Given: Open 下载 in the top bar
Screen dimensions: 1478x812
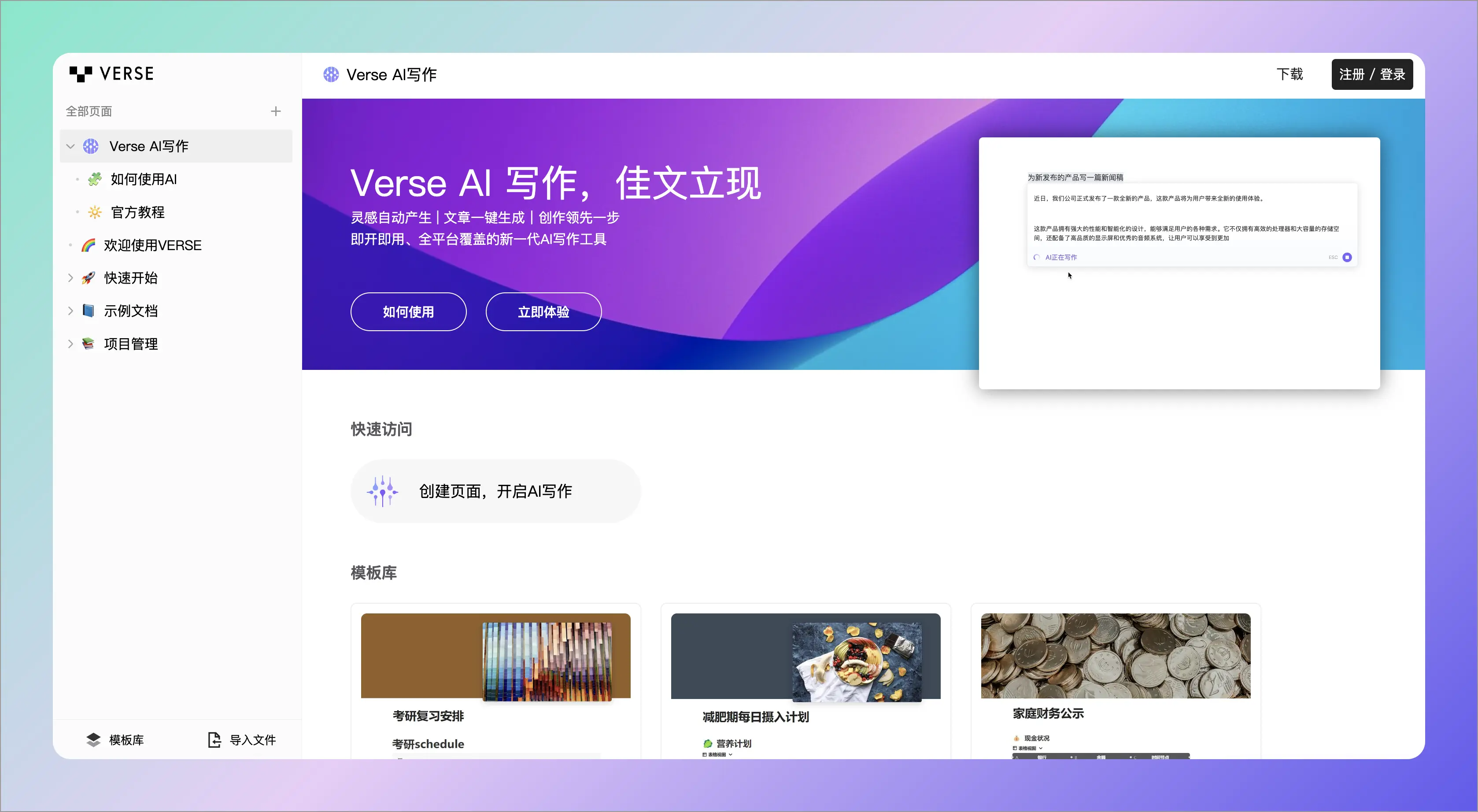Looking at the screenshot, I should (1289, 74).
